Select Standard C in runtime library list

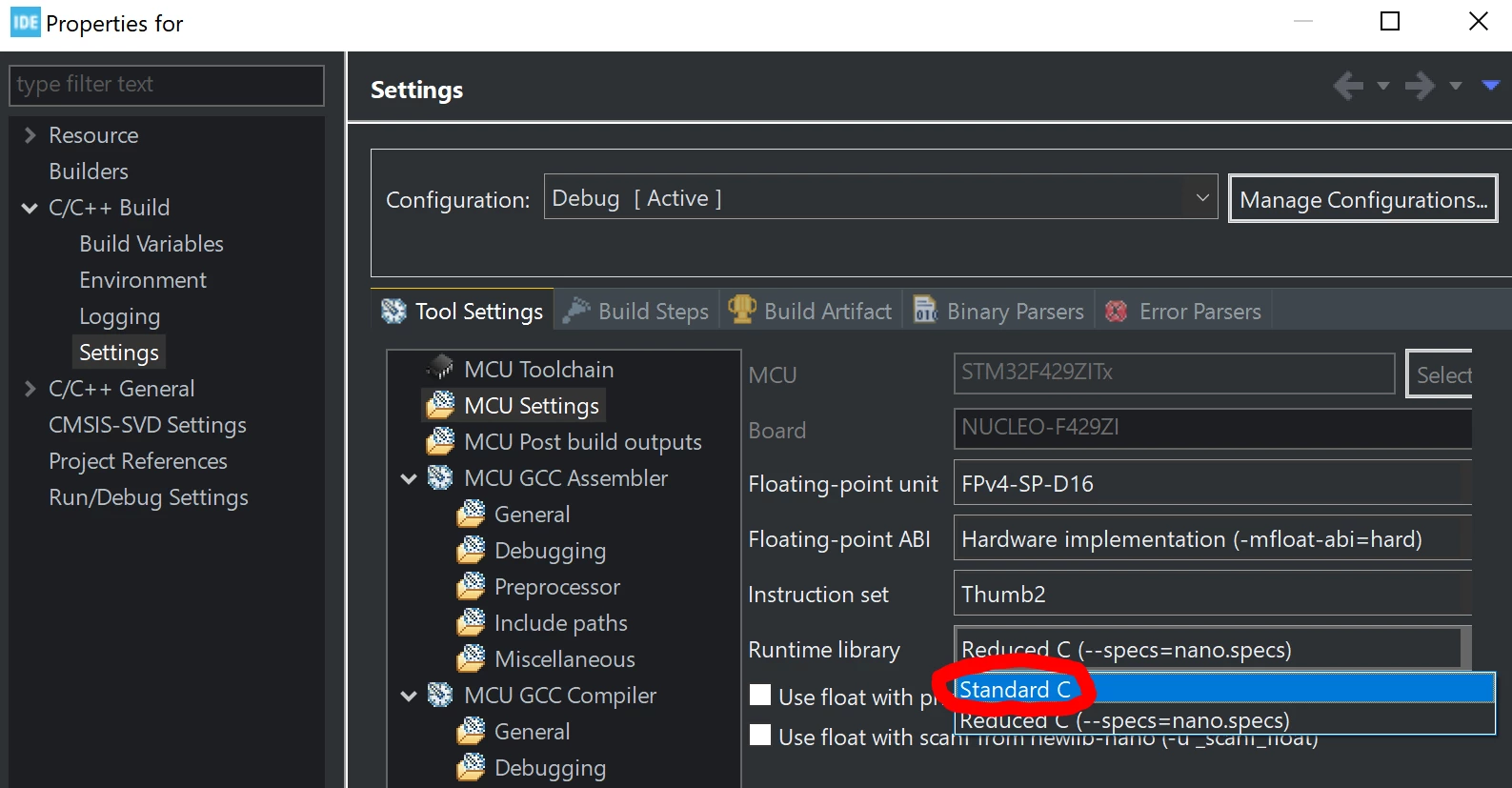point(1224,689)
